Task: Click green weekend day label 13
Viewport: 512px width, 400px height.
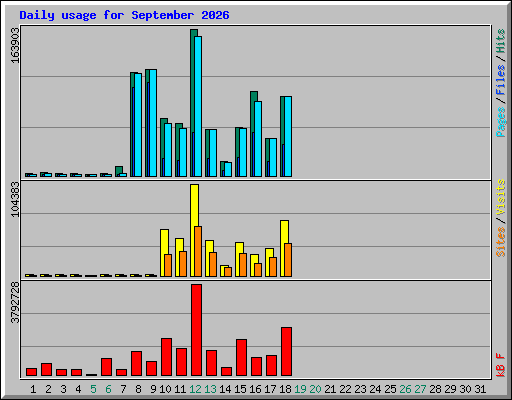Action: [x=210, y=389]
